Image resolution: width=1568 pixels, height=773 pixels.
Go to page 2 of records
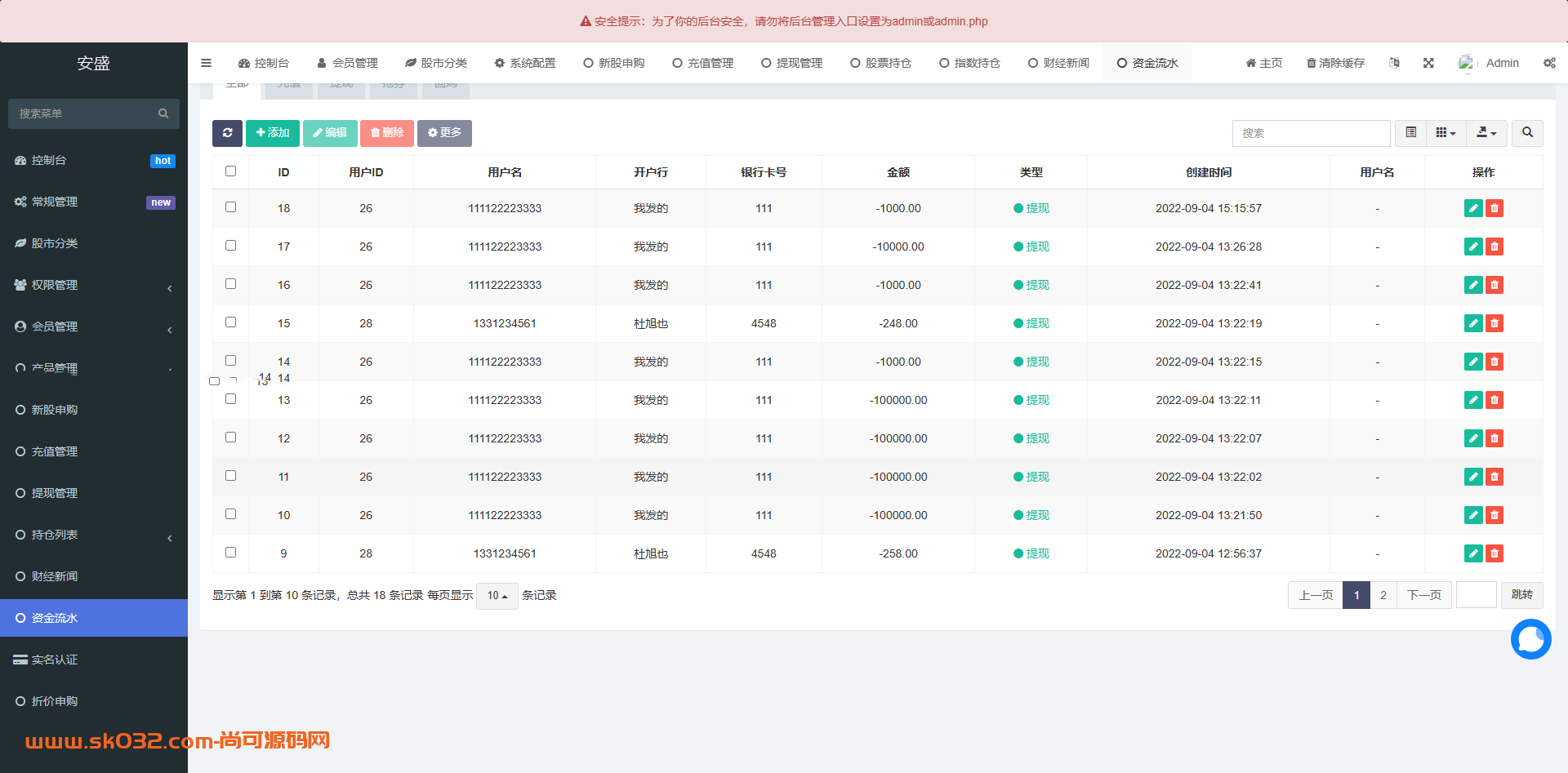click(x=1383, y=595)
